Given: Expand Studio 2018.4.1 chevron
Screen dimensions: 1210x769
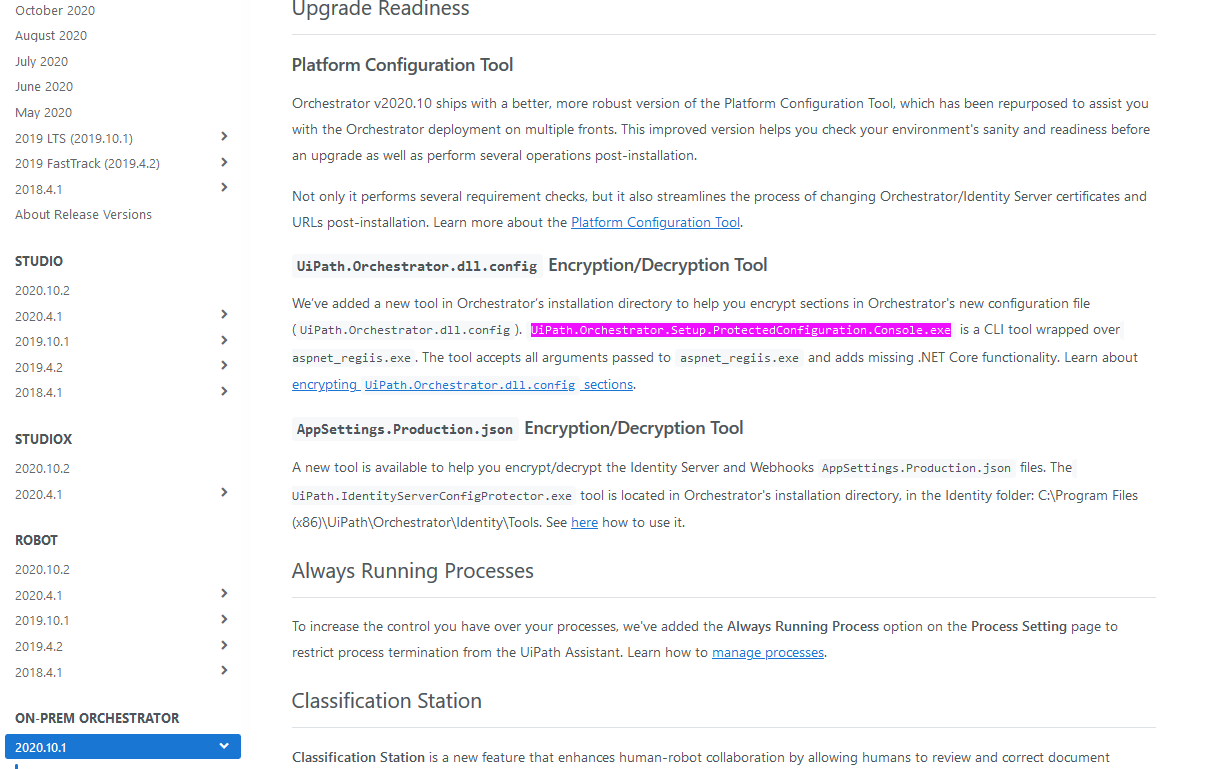Looking at the screenshot, I should pos(224,391).
